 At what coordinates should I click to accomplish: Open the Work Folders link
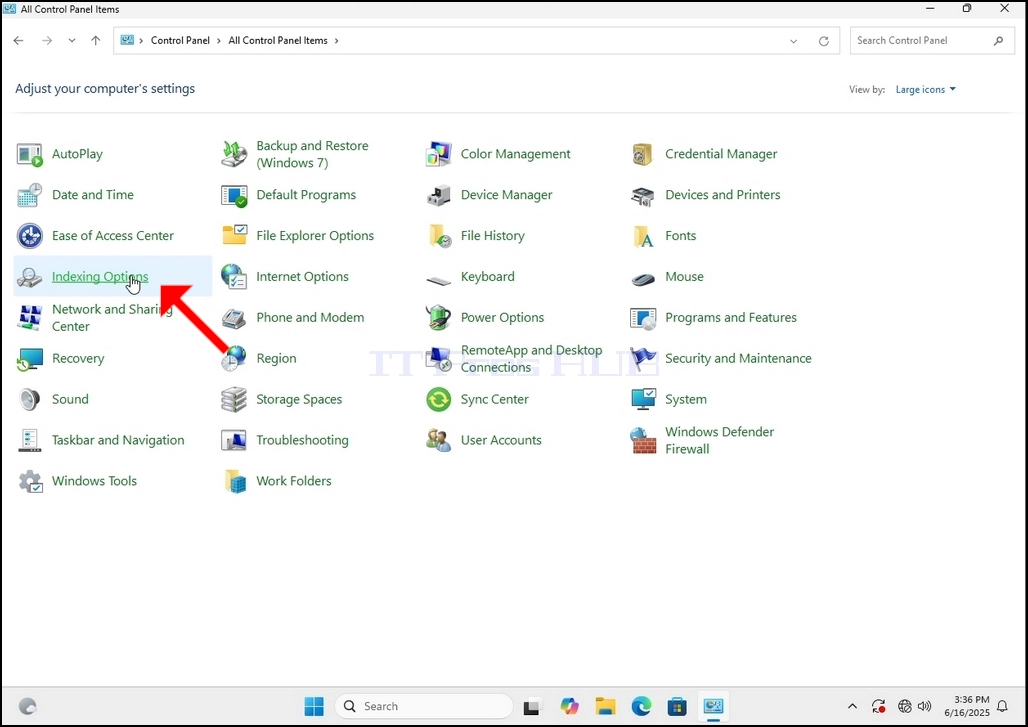(x=294, y=481)
